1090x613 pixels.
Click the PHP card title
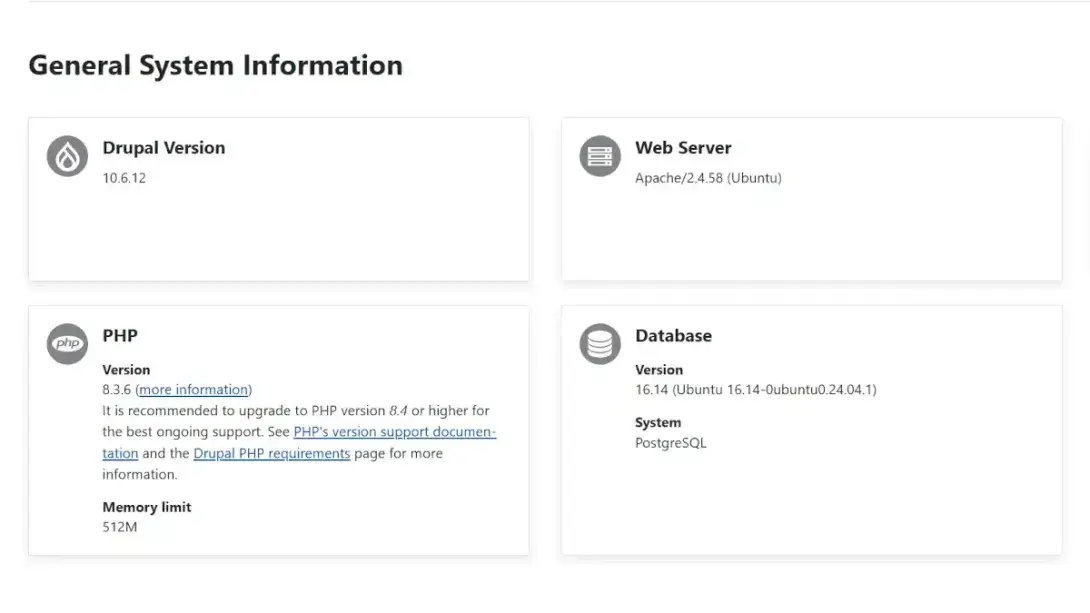point(120,336)
